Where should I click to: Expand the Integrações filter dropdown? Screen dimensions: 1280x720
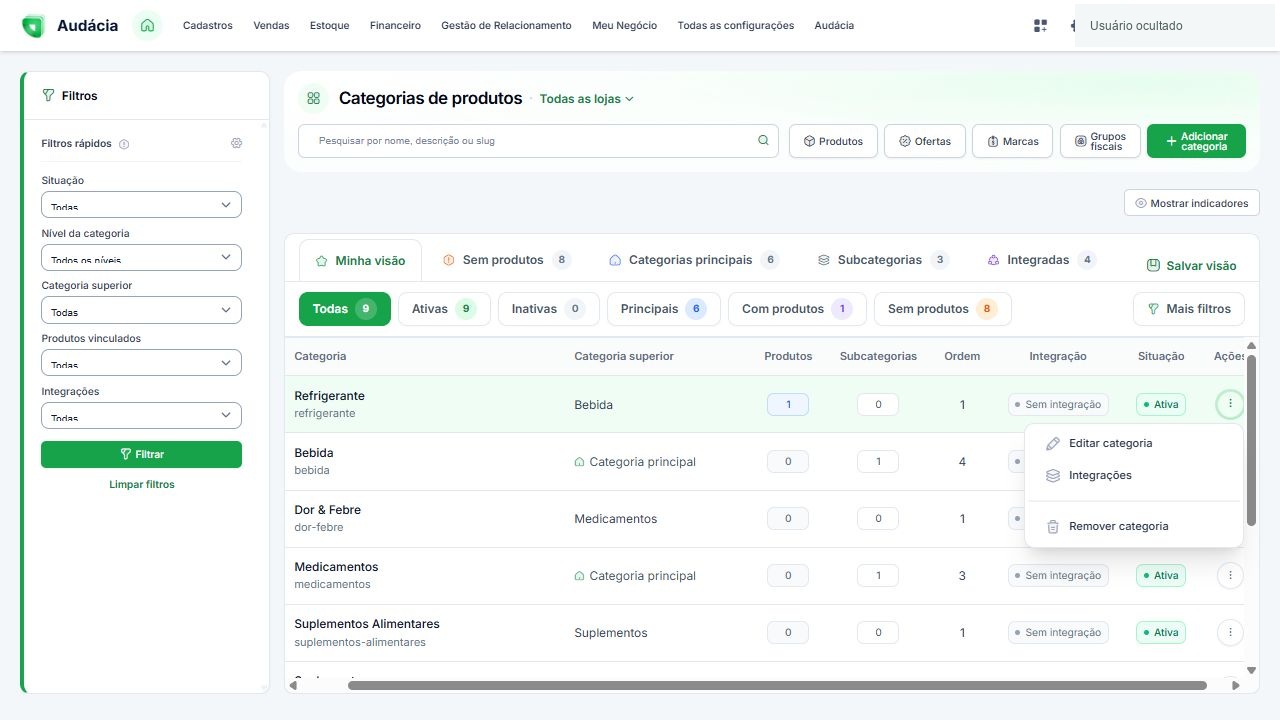tap(141, 416)
